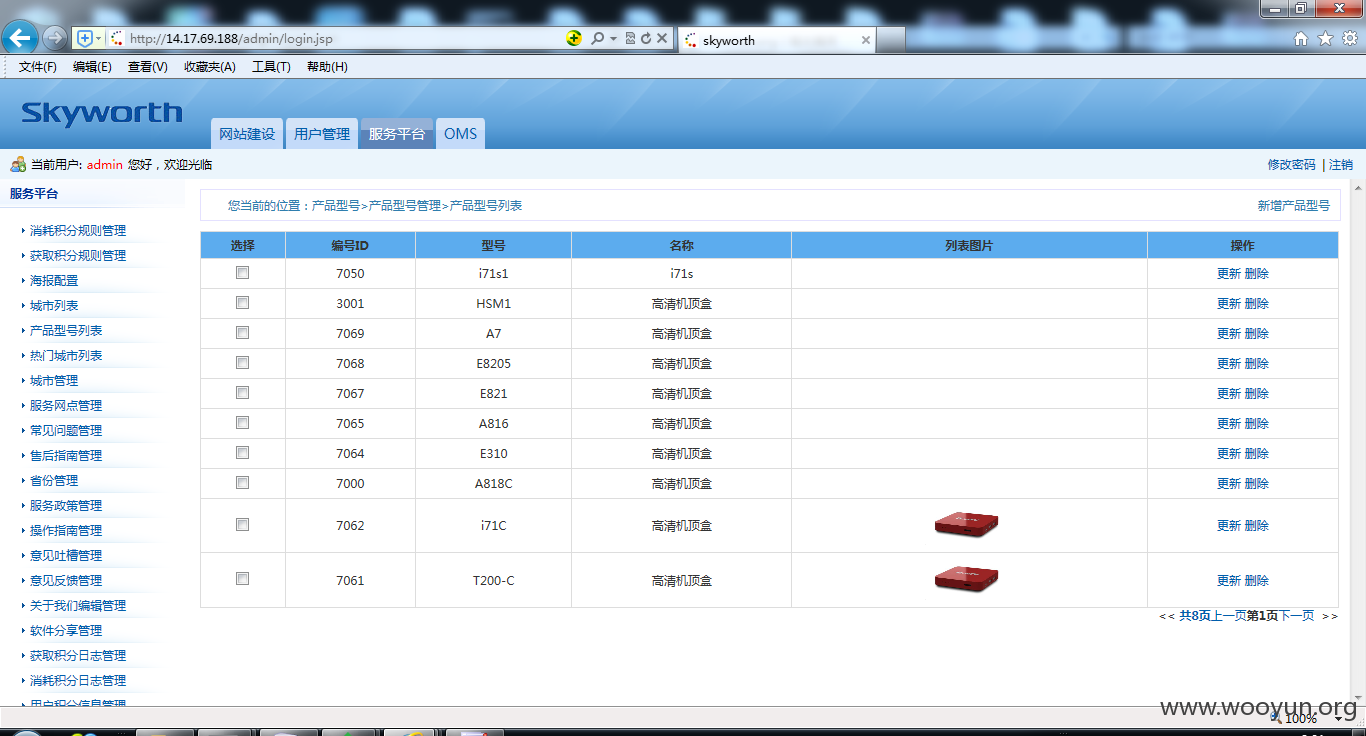
Task: Click the green plus add-on icon in address bar
Action: pos(574,38)
